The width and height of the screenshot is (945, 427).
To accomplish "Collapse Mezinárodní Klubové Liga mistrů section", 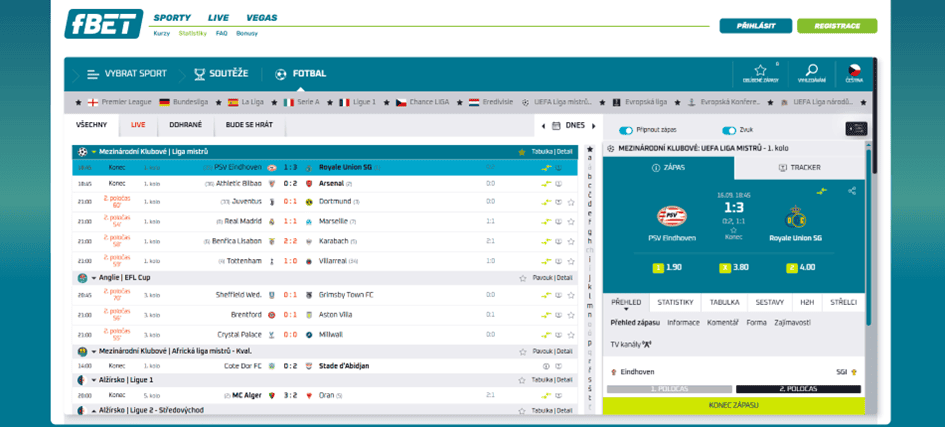I will click(94, 152).
